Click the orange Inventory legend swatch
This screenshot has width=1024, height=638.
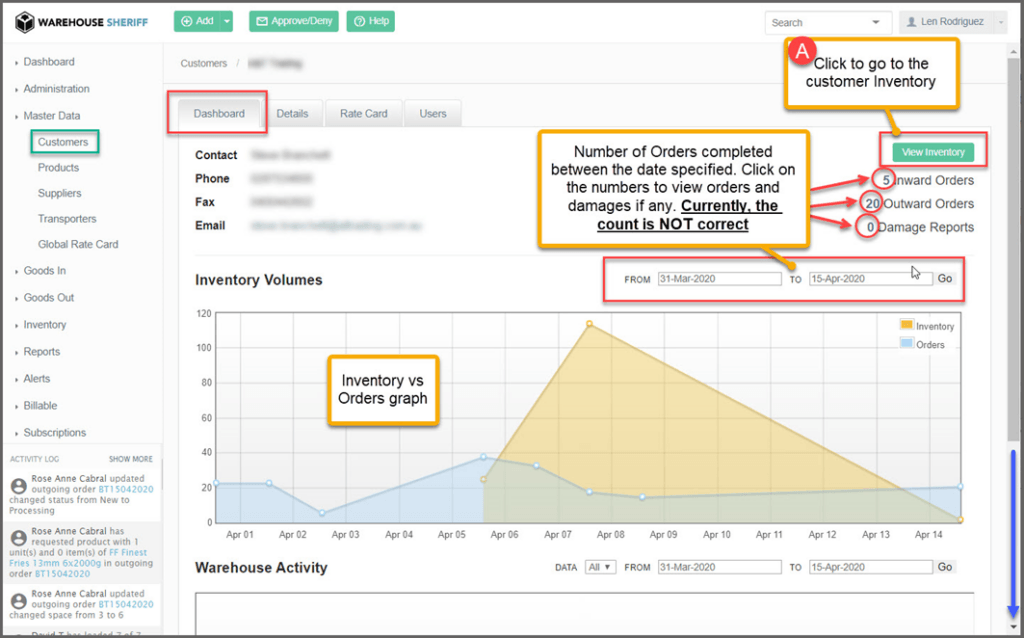(x=907, y=325)
